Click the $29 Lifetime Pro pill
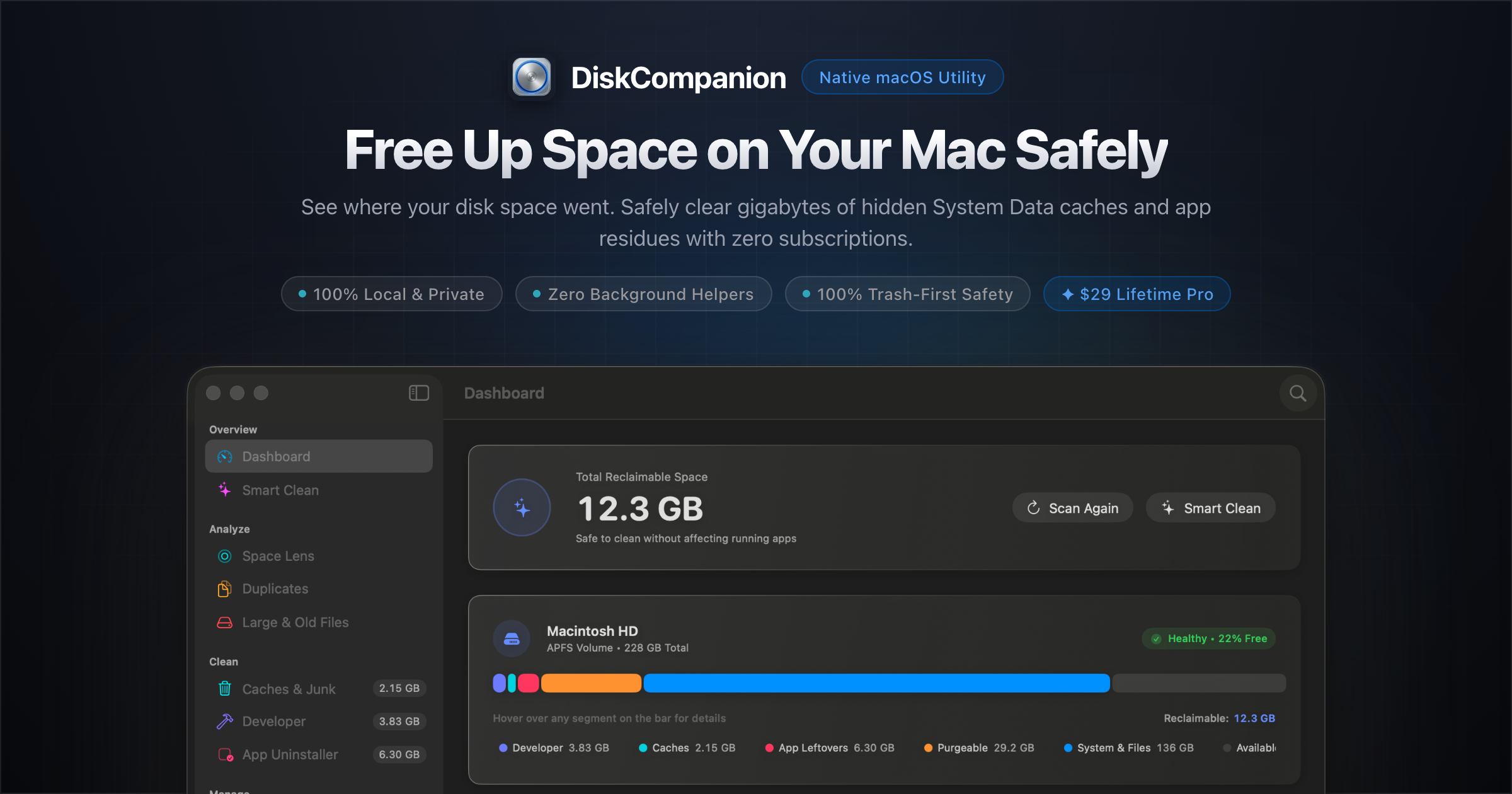 pyautogui.click(x=1137, y=294)
